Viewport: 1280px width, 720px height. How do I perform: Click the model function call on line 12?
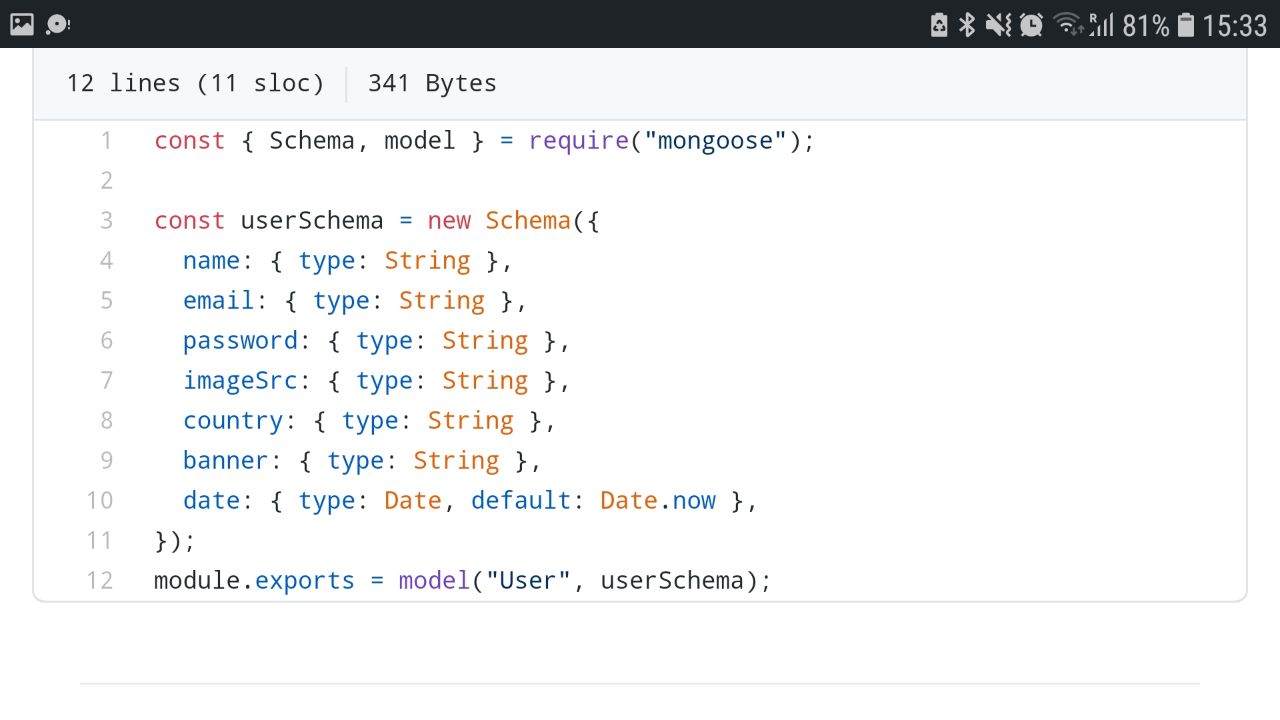(435, 581)
